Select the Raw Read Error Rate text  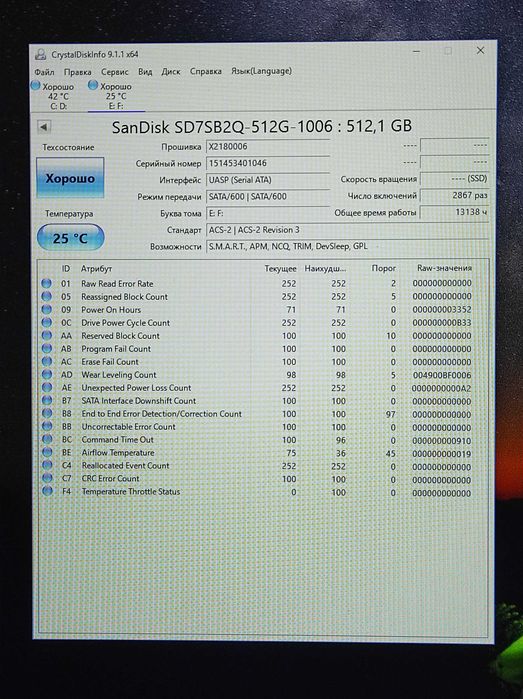(x=117, y=284)
